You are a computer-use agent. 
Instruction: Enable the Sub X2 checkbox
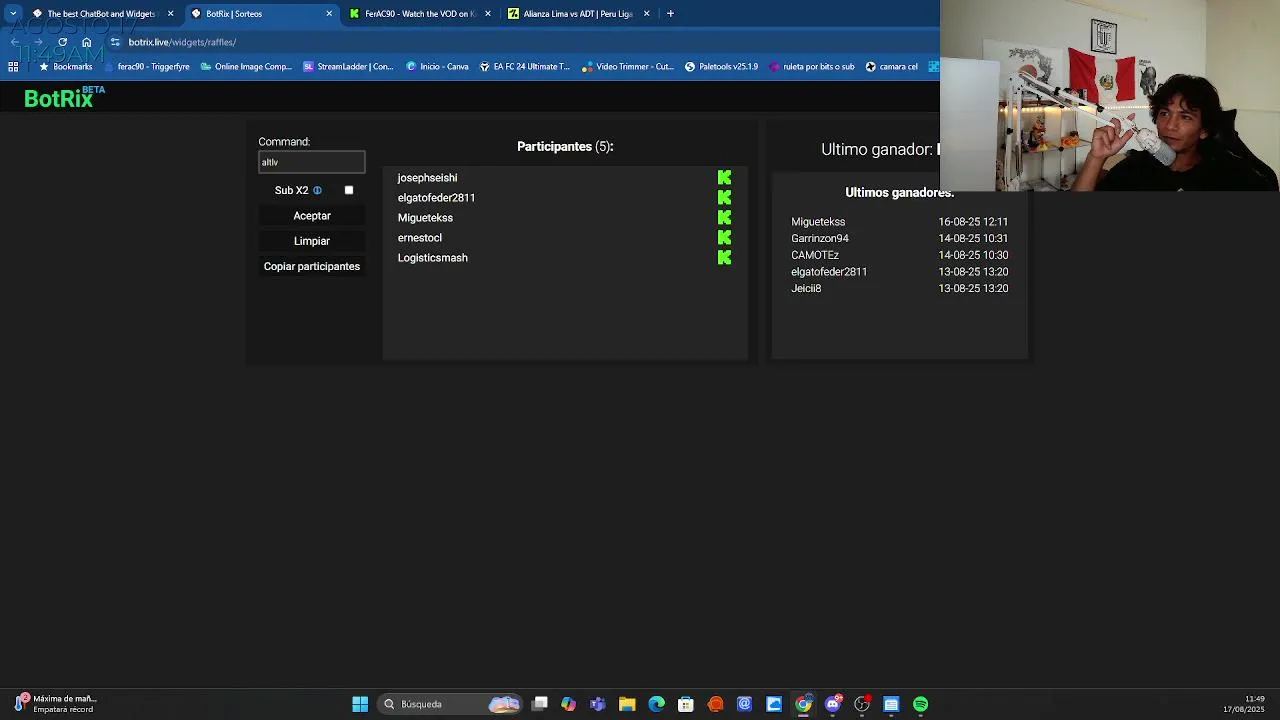pos(349,190)
